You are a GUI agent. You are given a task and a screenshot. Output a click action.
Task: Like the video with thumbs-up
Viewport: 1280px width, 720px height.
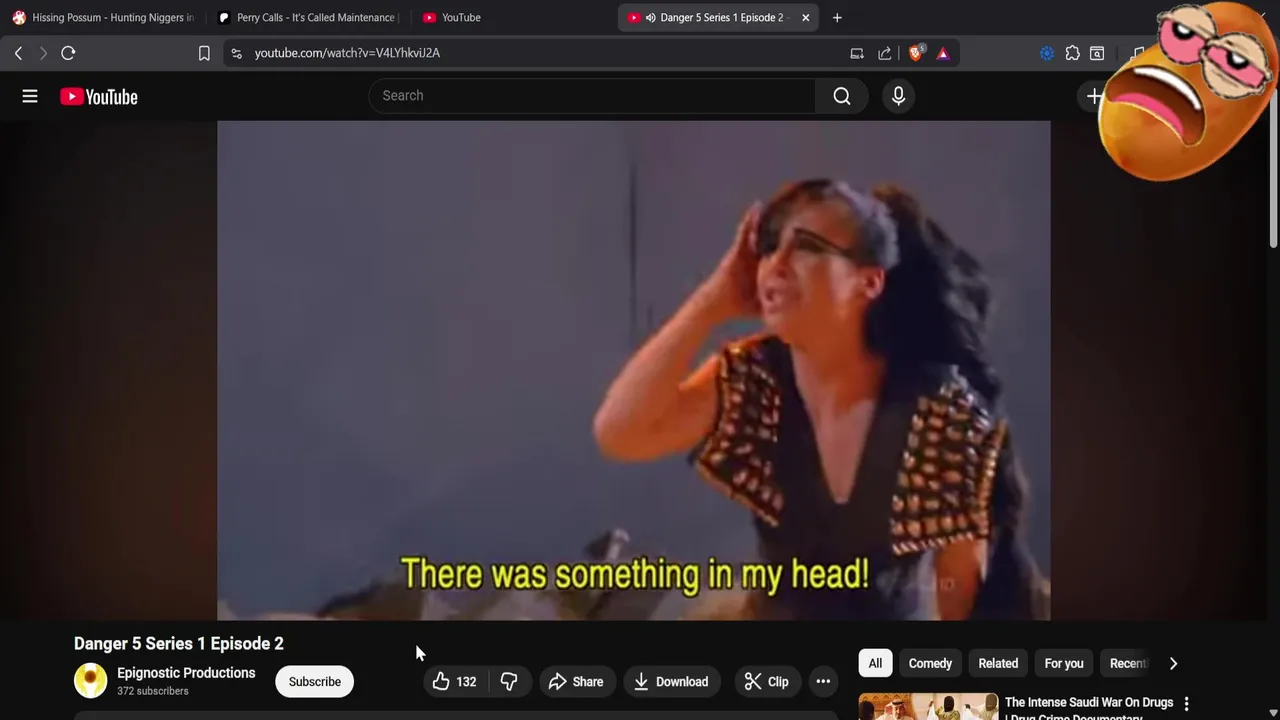click(454, 682)
